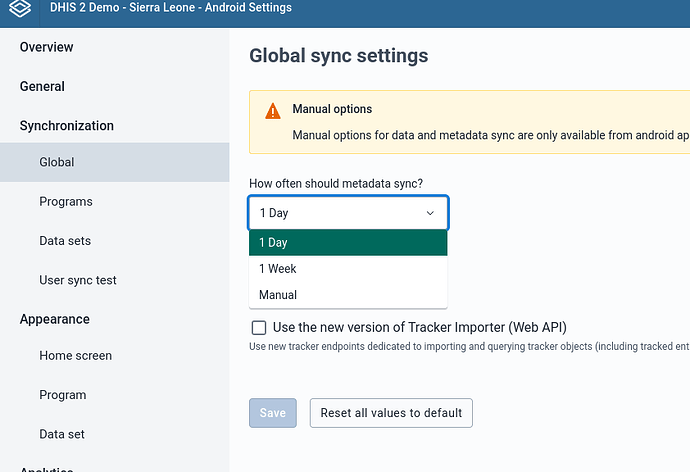The height and width of the screenshot is (472, 690).
Task: Click the dropdown chevron arrow
Action: click(x=430, y=213)
